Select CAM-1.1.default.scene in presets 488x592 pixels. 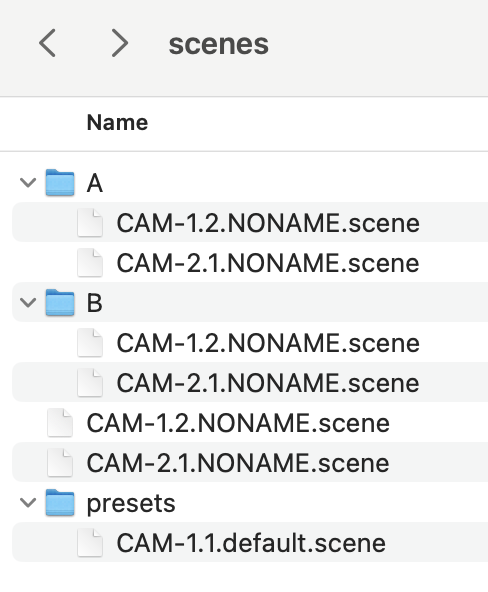click(x=250, y=543)
